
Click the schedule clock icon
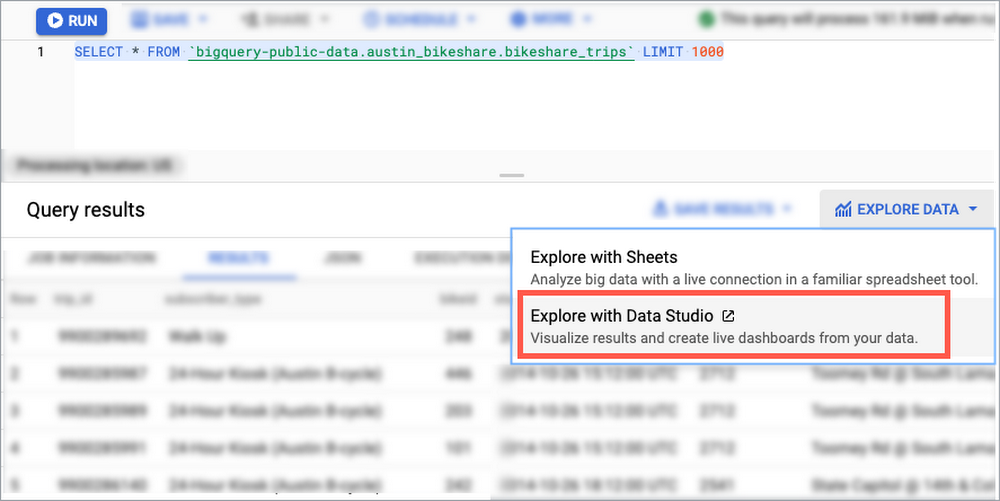(373, 20)
